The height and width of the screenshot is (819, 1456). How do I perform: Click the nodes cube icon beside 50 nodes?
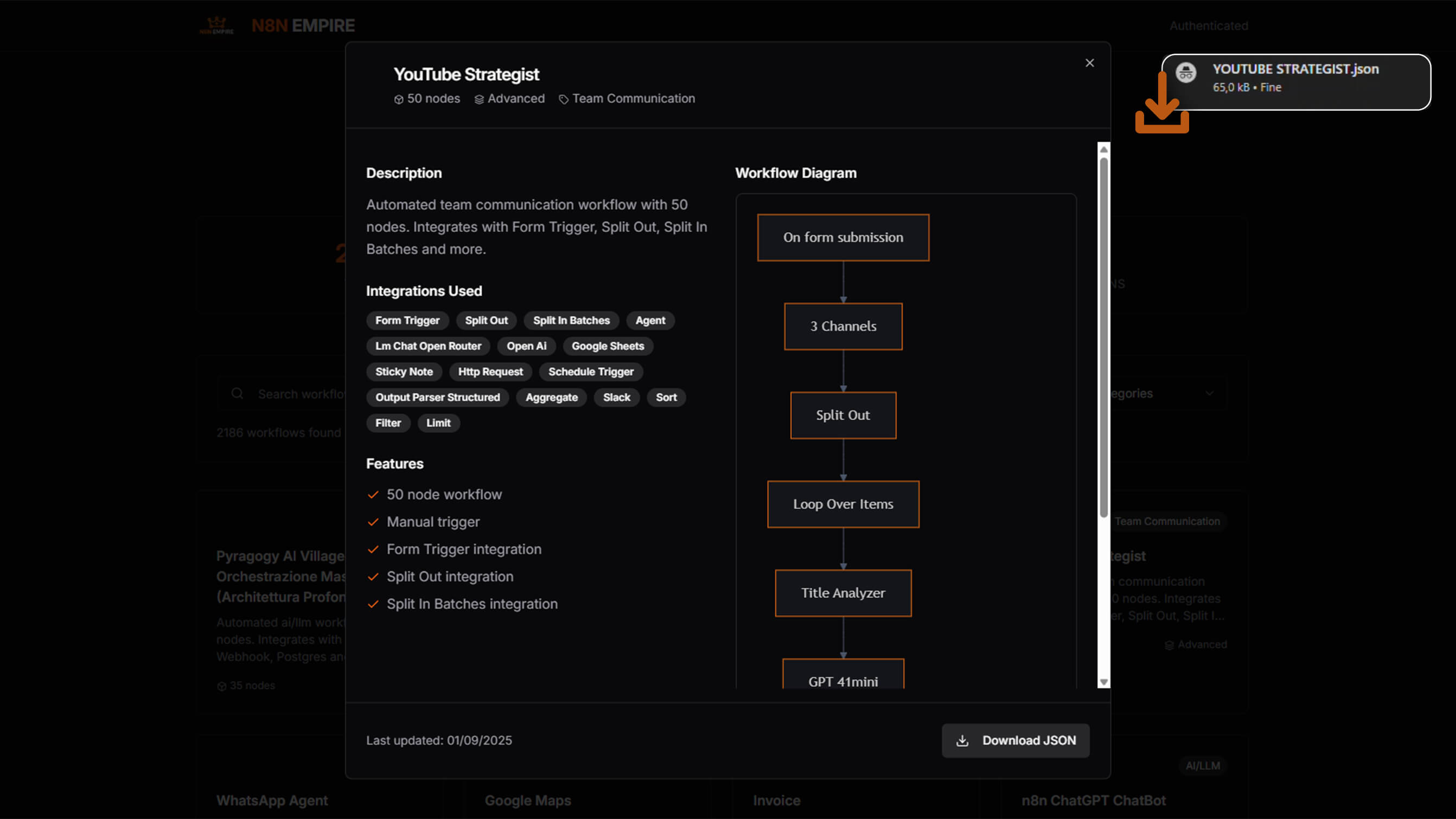tap(399, 99)
